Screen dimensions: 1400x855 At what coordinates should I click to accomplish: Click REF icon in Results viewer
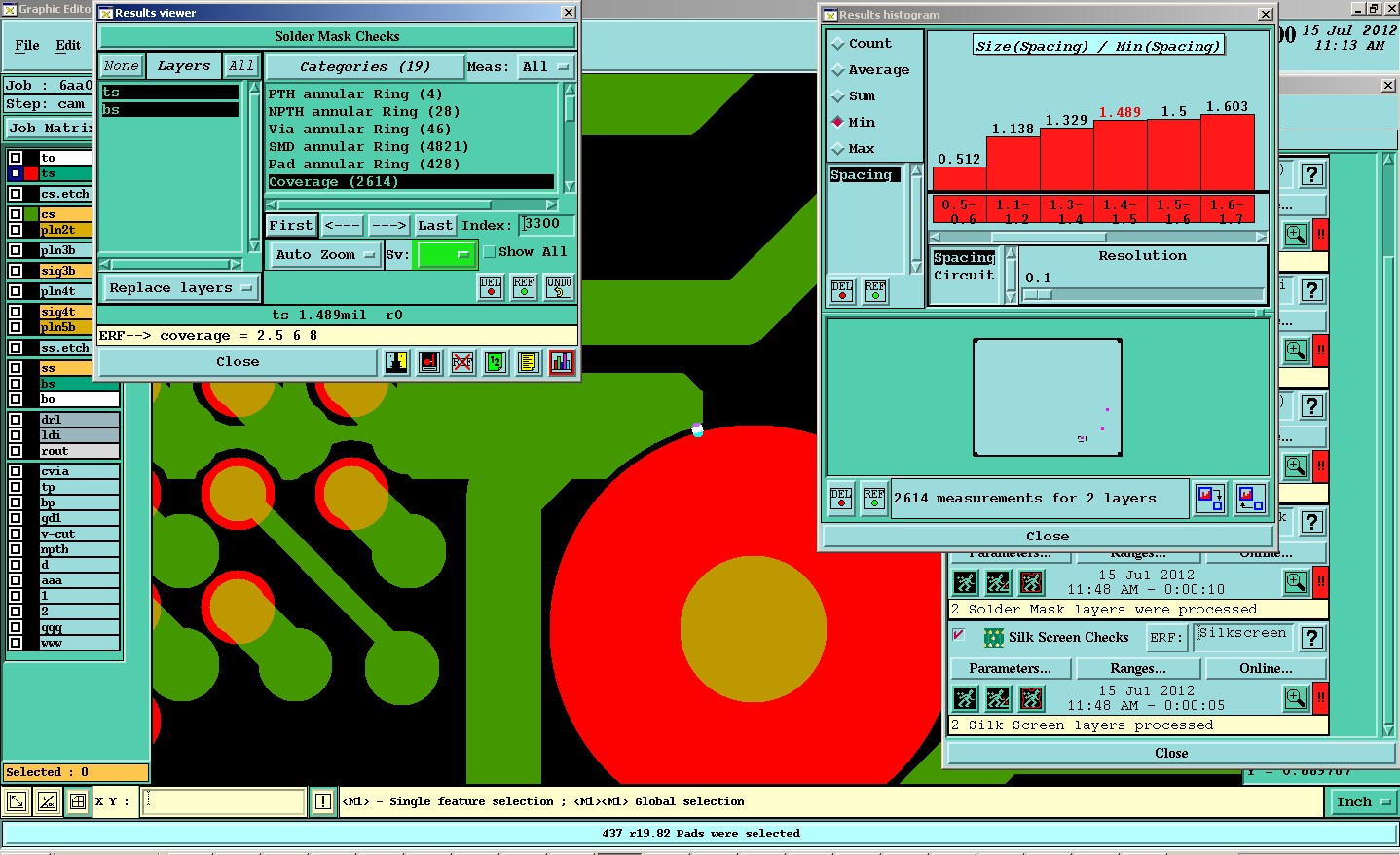524,286
